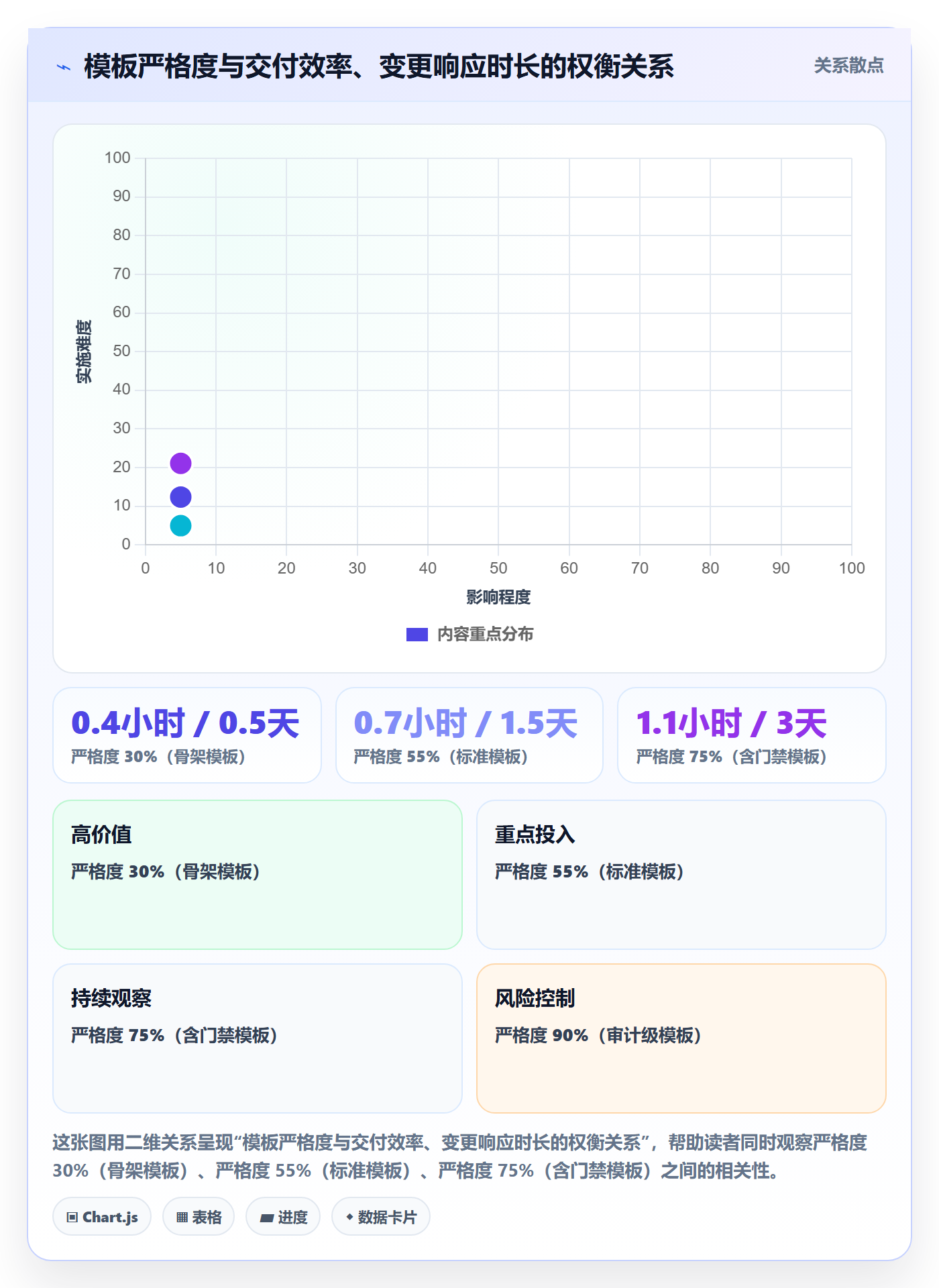Click the 高价值 card heading
Image resolution: width=939 pixels, height=1288 pixels.
(x=101, y=835)
